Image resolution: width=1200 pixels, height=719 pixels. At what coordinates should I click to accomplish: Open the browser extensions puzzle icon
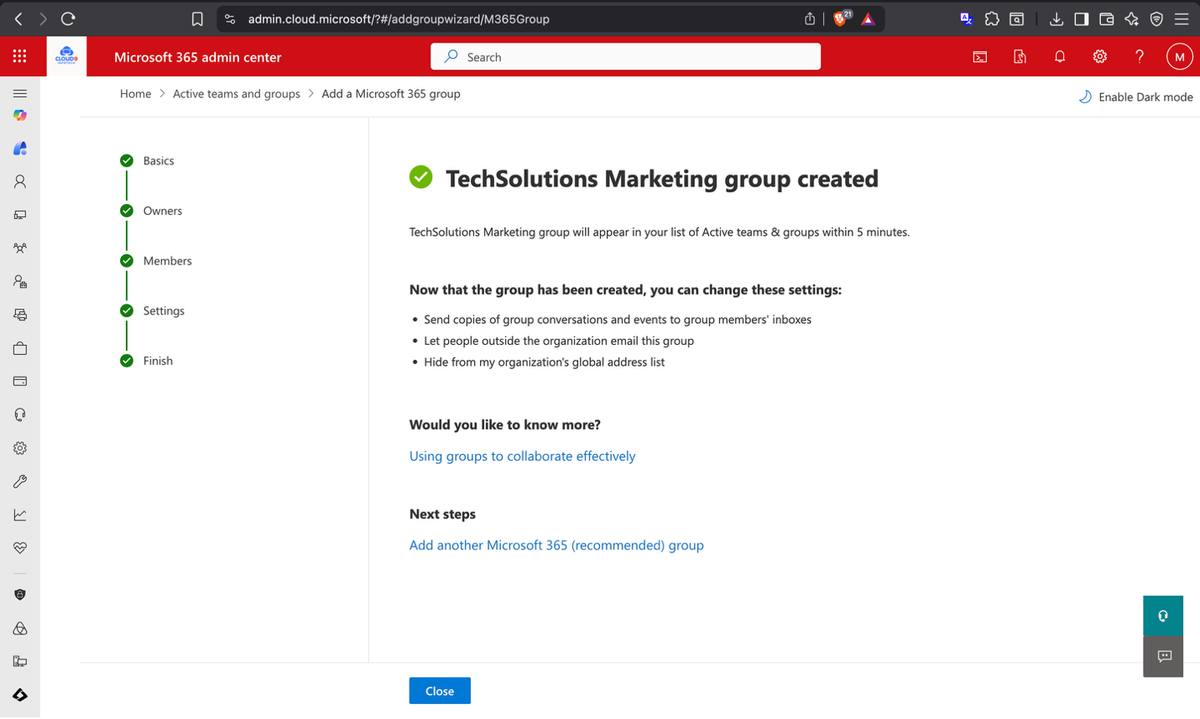click(x=992, y=19)
